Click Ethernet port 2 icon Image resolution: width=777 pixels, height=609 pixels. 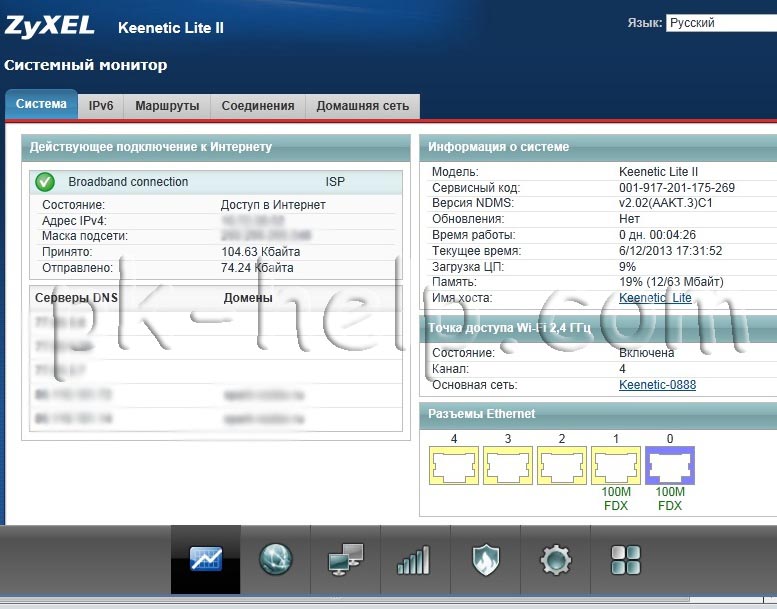(562, 465)
